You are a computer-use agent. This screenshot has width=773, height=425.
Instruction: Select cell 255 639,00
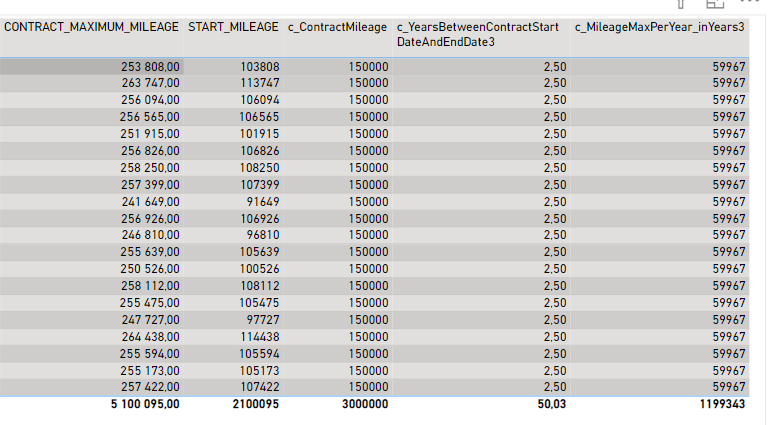(150, 252)
